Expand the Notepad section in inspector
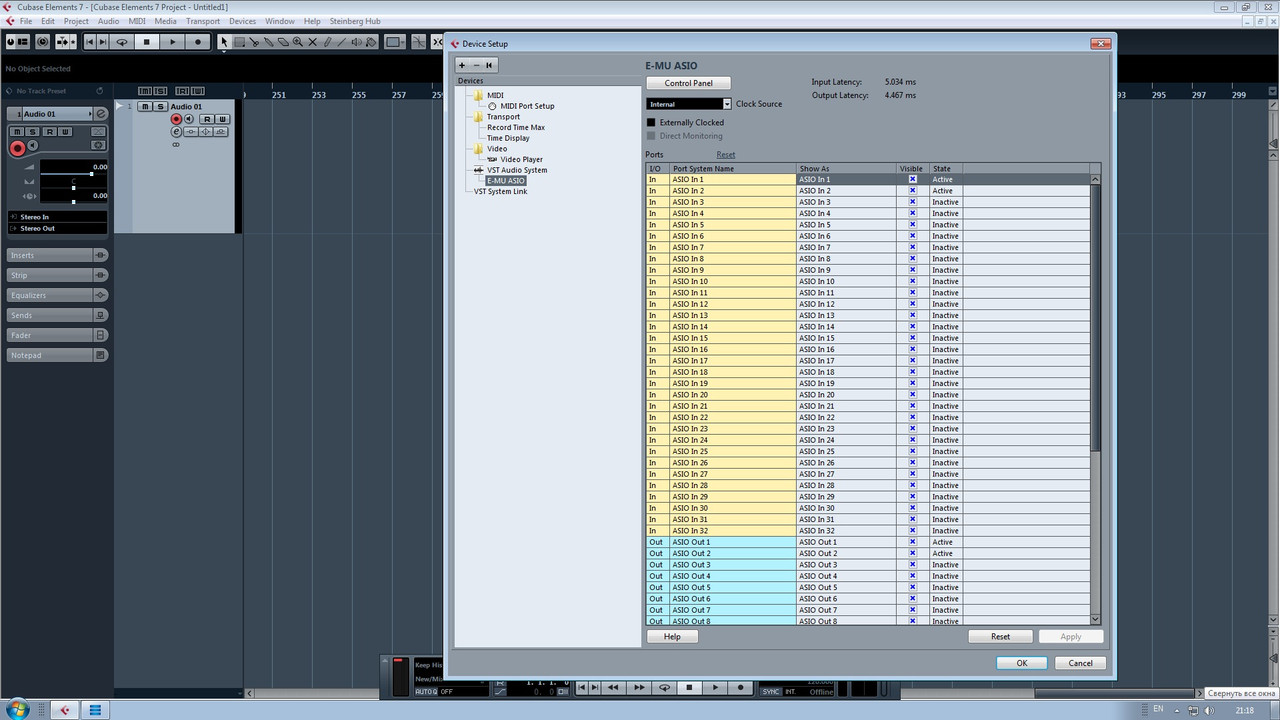The width and height of the screenshot is (1280, 720). [57, 355]
